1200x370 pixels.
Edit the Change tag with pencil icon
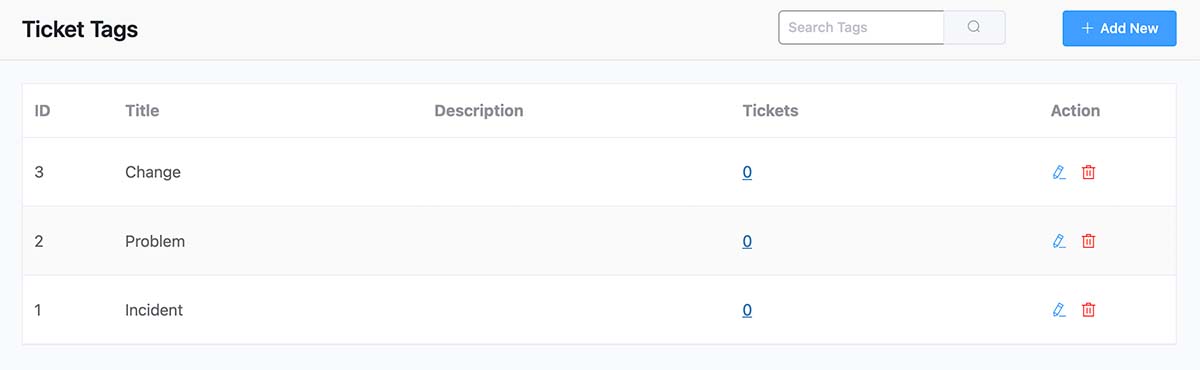click(x=1059, y=172)
